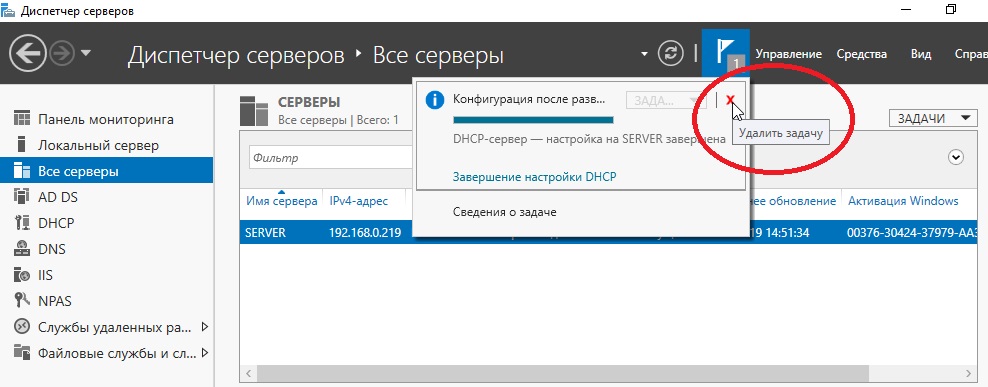
Task: Click the Back navigation arrow
Action: pyautogui.click(x=28, y=55)
